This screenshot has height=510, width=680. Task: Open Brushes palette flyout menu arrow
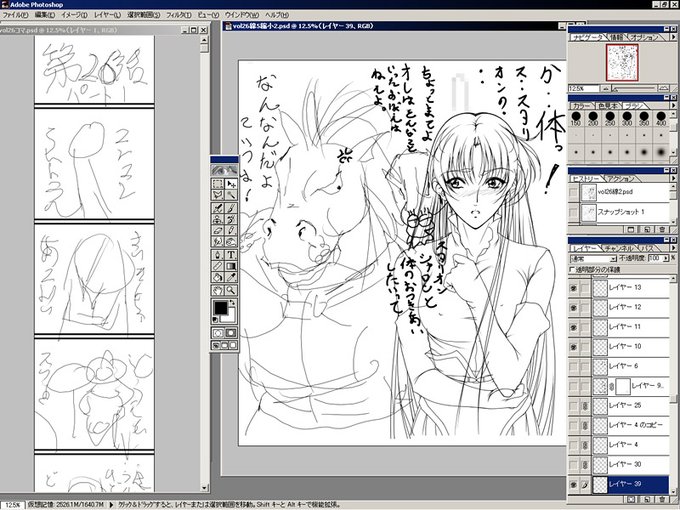[x=673, y=105]
